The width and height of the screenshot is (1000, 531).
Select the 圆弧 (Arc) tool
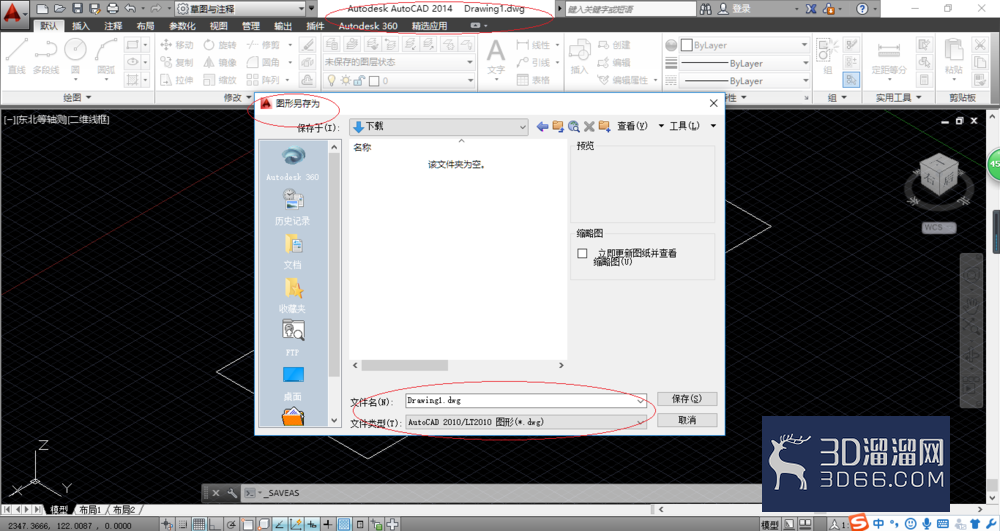coord(106,56)
